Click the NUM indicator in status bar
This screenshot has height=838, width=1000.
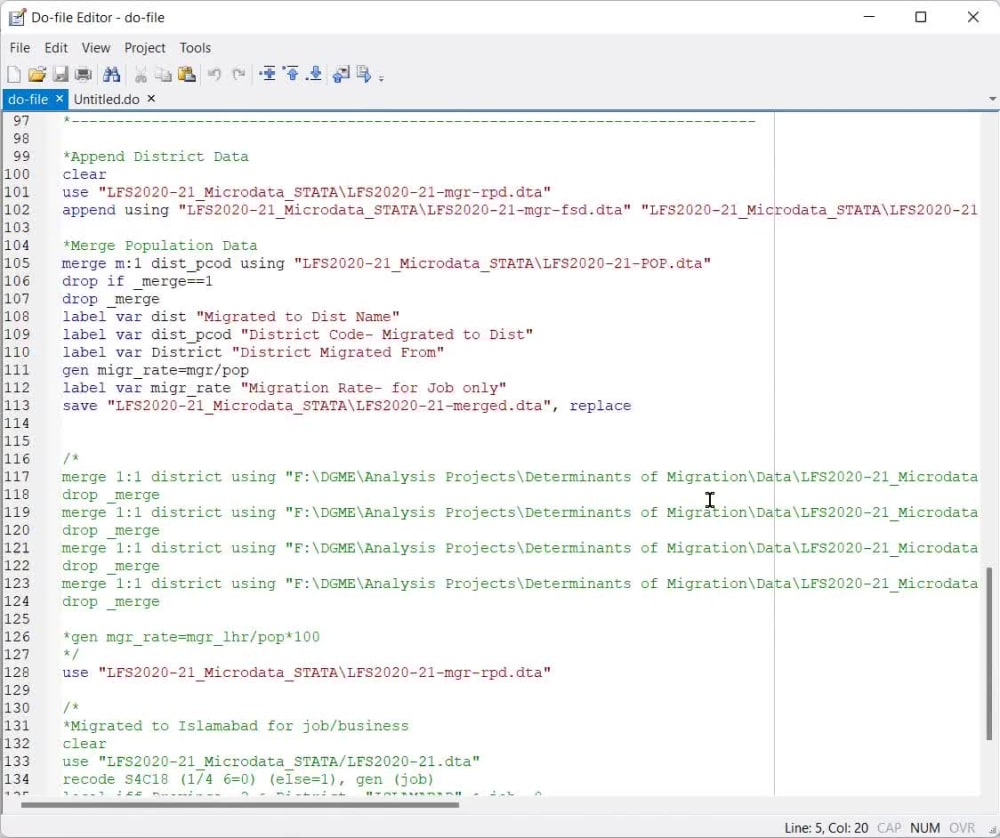coord(925,828)
